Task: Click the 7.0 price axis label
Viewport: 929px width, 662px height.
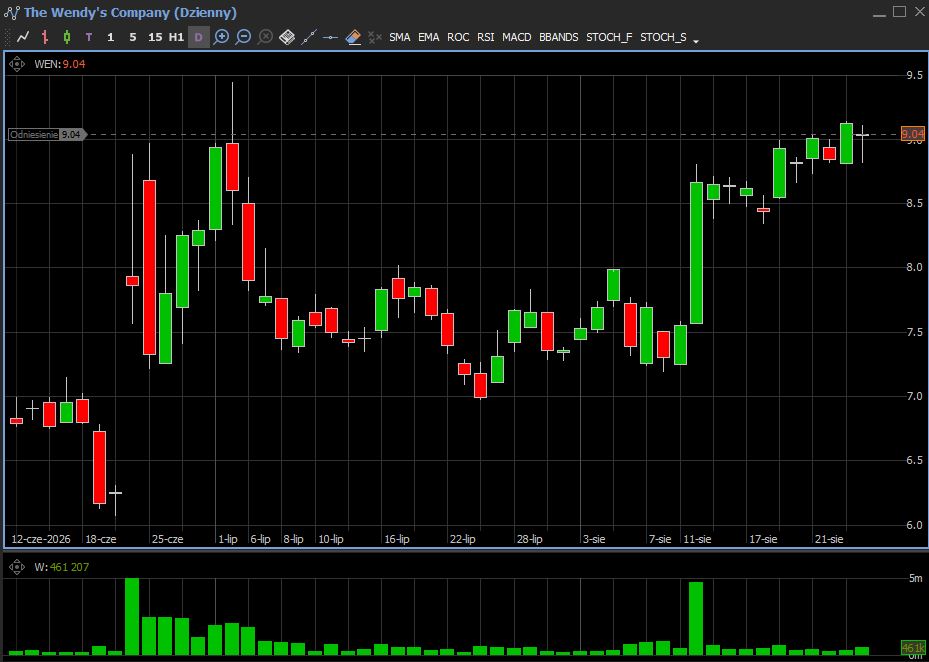Action: [x=914, y=396]
